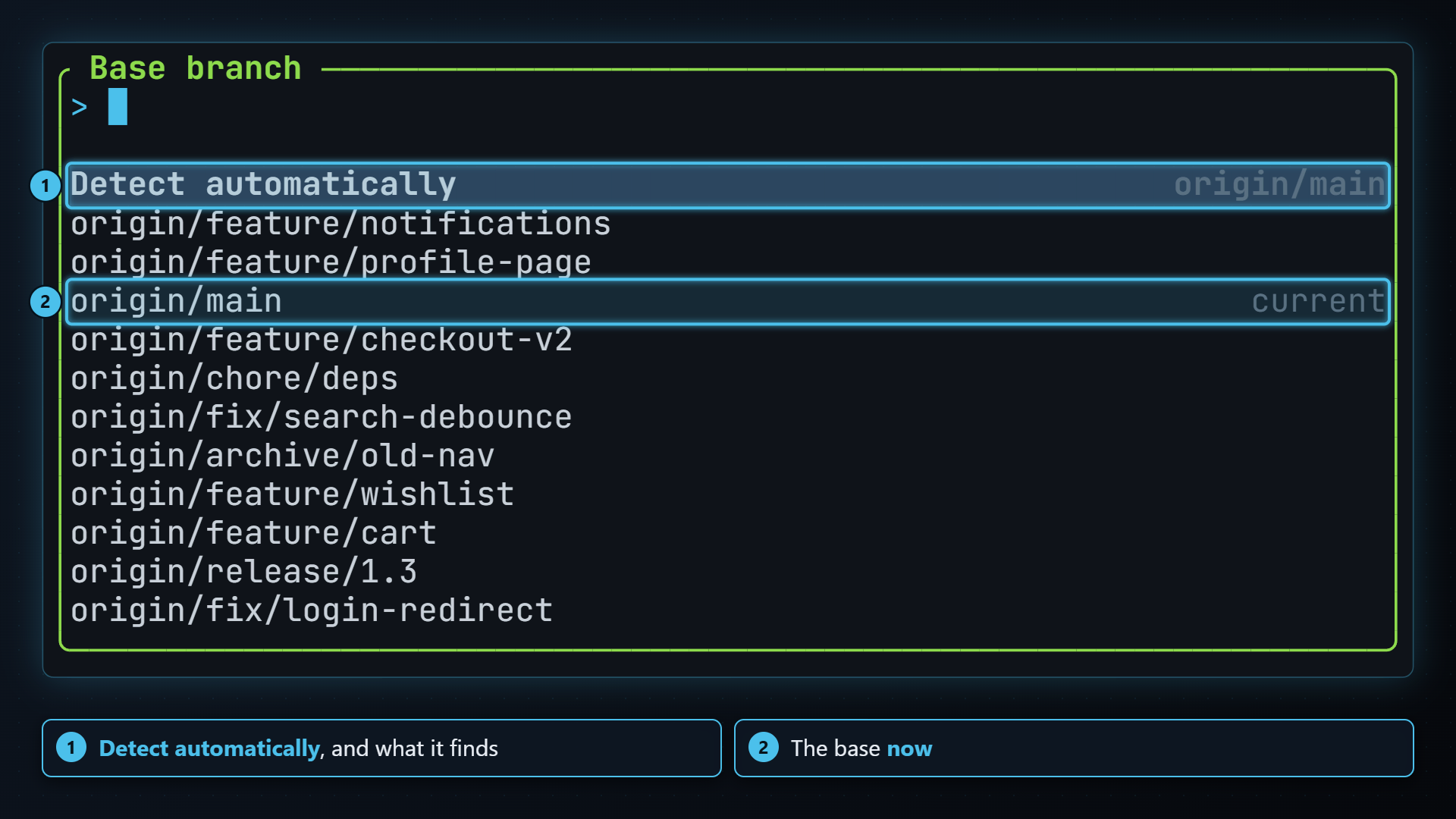Screen dimensions: 1456x819
Task: Select origin/release/1.3 branch
Action: [728, 572]
